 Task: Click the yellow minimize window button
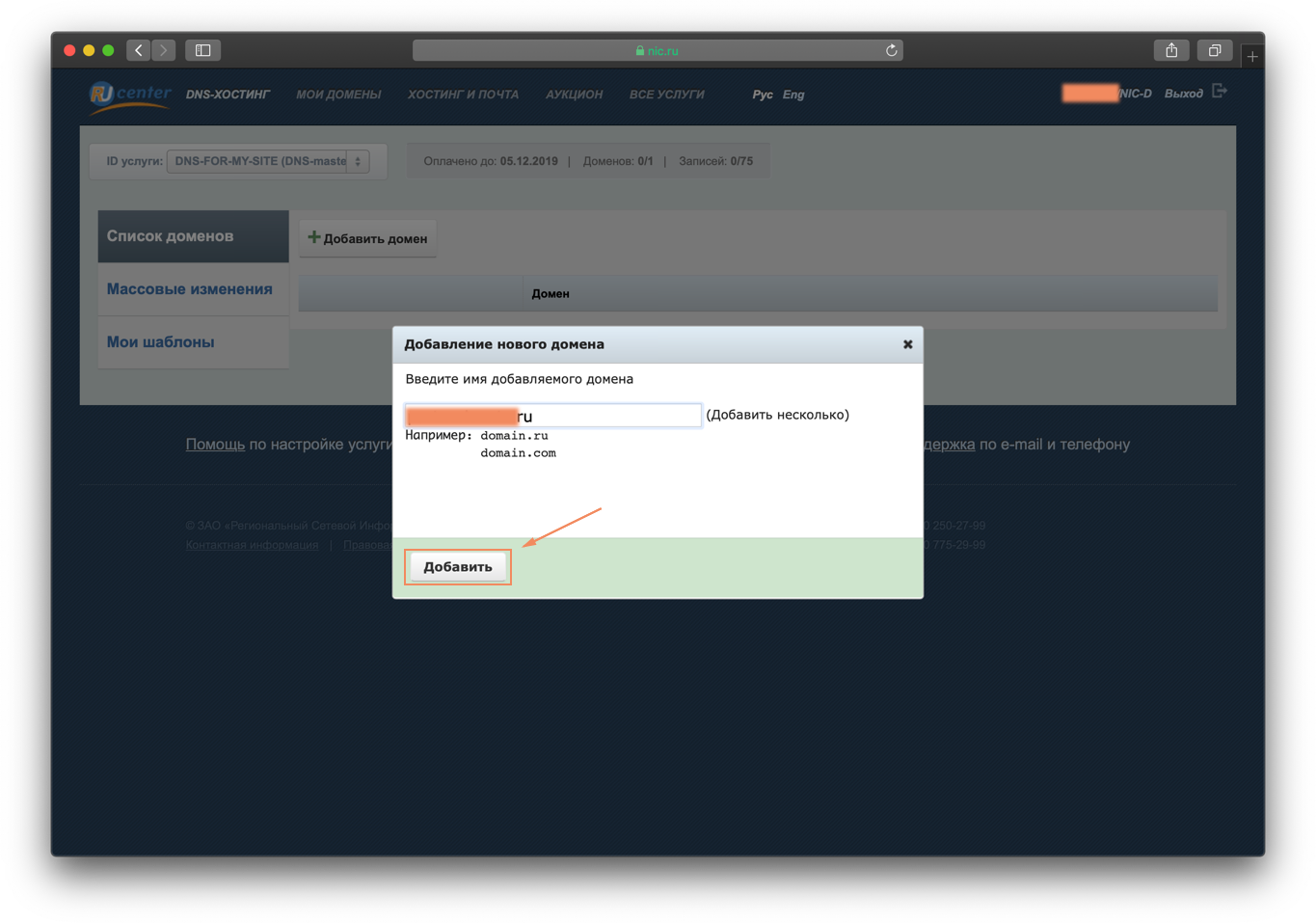(x=89, y=50)
